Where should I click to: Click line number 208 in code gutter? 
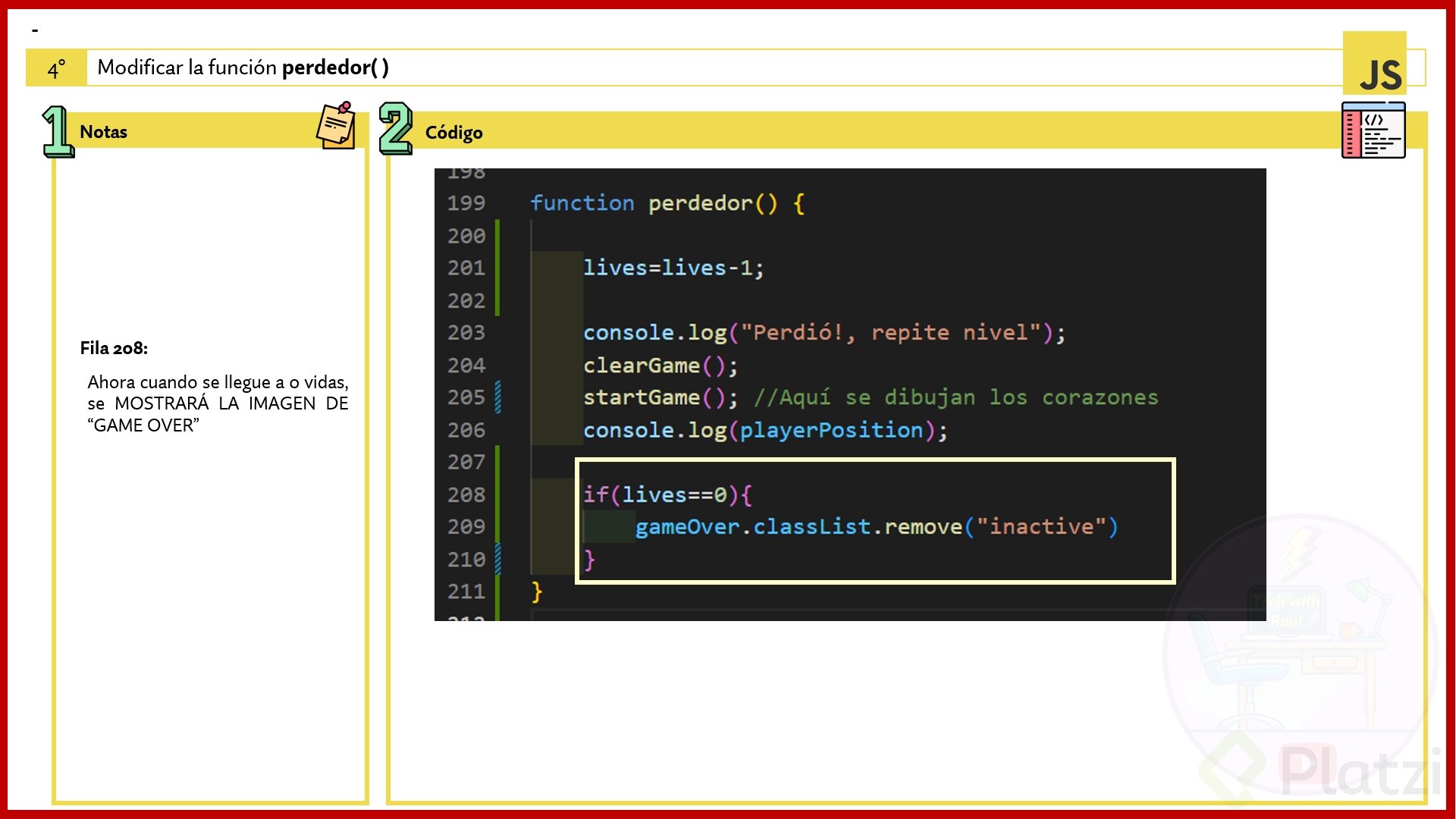coord(466,495)
